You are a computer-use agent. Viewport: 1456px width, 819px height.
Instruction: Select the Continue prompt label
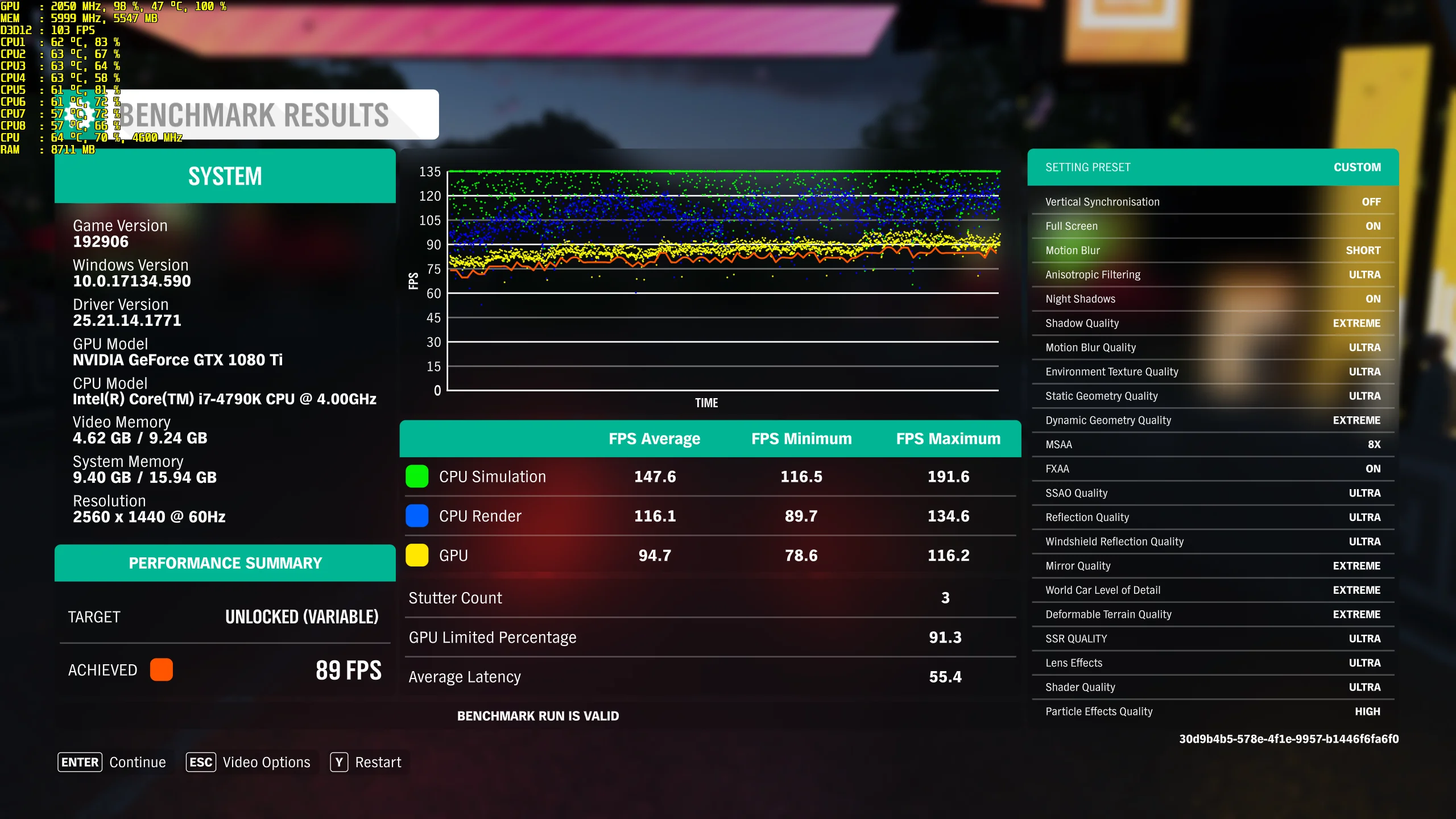click(138, 762)
